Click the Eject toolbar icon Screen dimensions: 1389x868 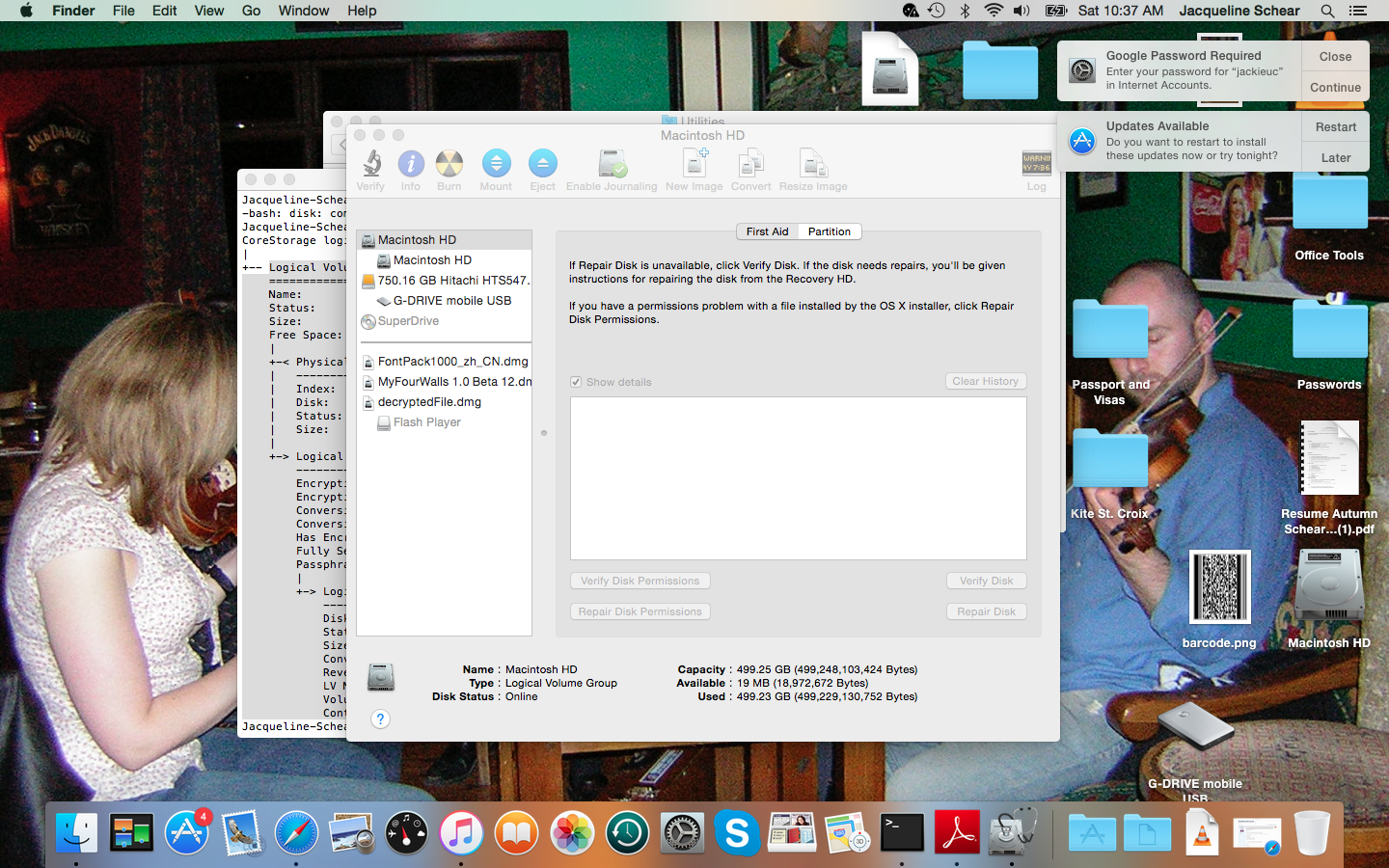pyautogui.click(x=543, y=170)
